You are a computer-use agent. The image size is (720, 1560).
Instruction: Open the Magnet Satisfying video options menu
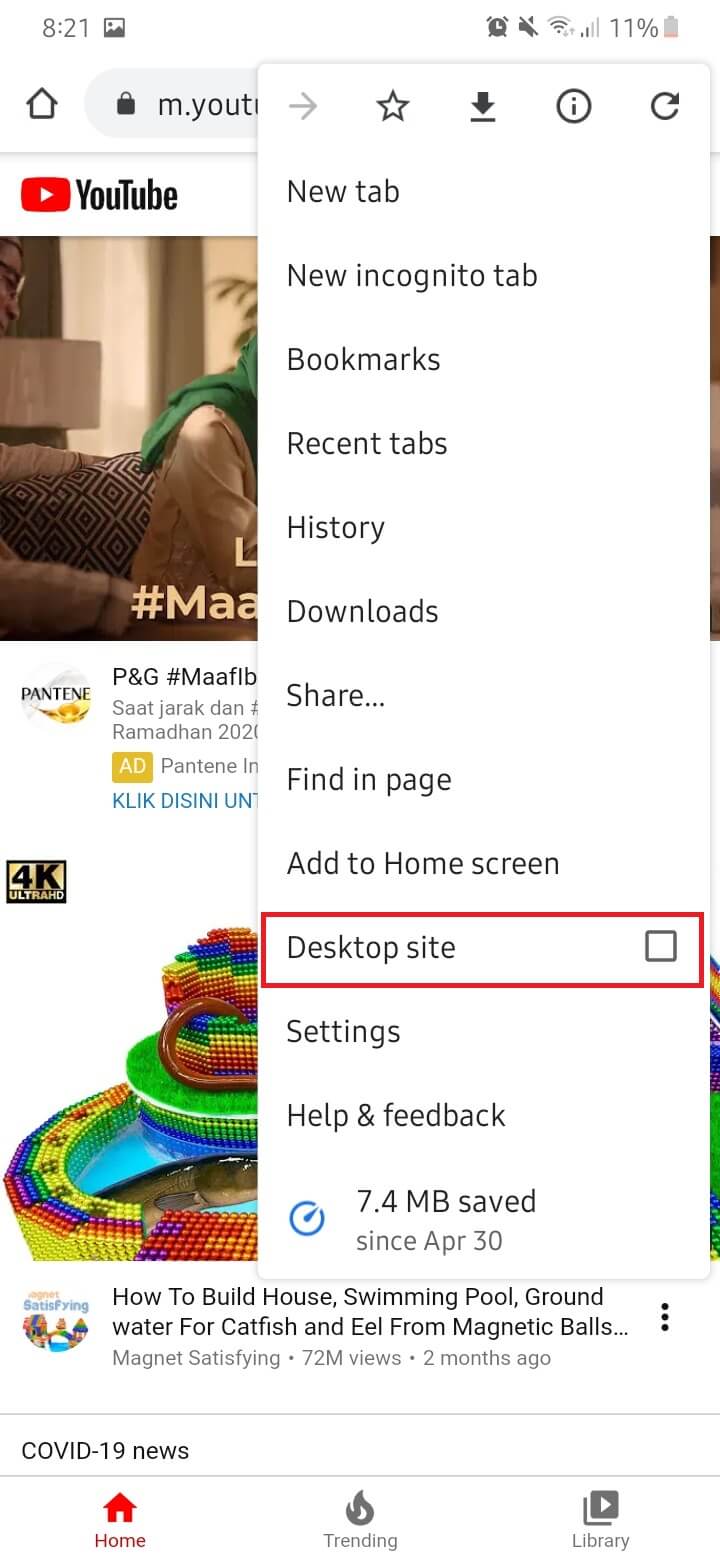pyautogui.click(x=665, y=1317)
